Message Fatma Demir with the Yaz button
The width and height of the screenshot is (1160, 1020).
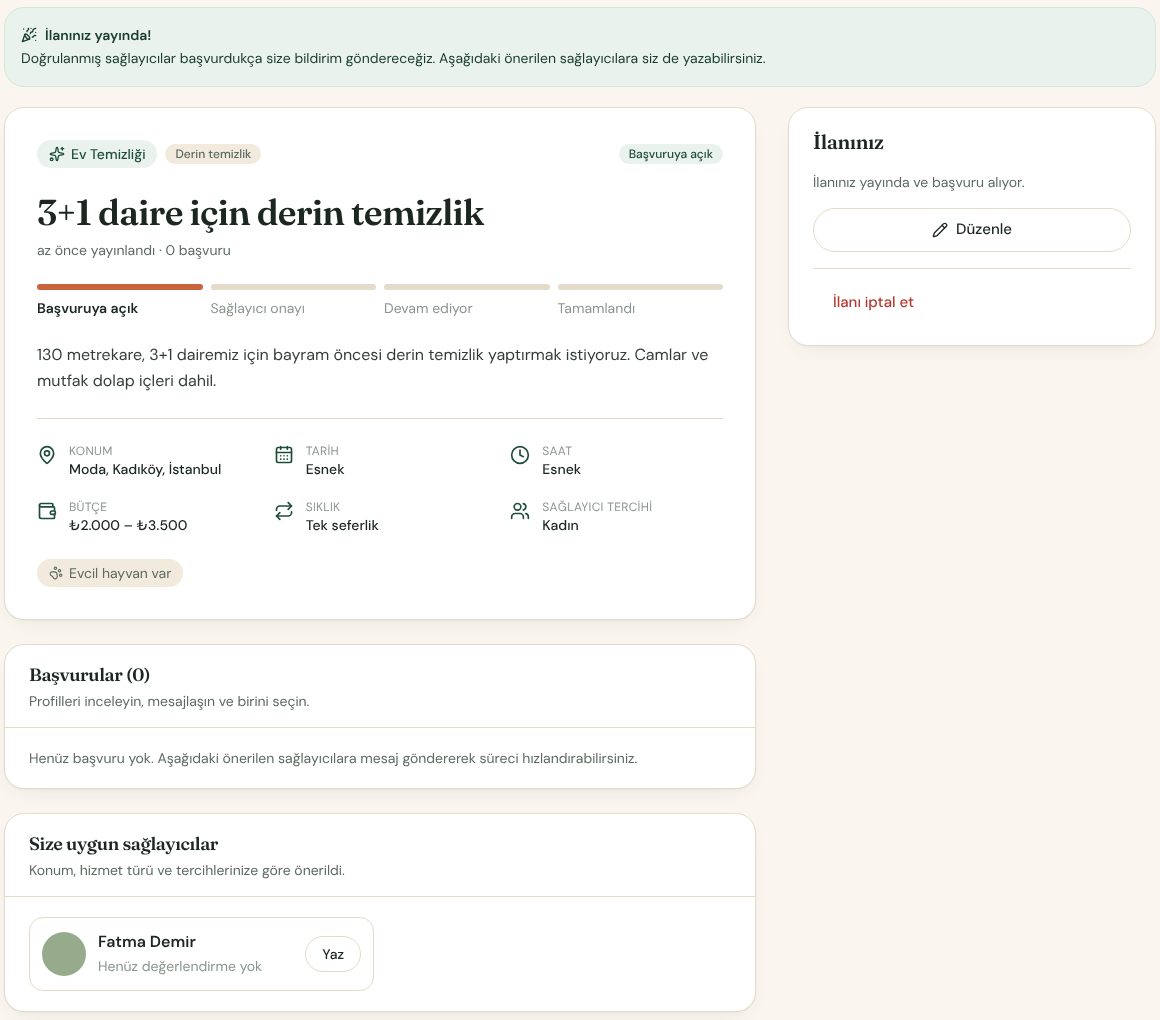click(x=333, y=954)
